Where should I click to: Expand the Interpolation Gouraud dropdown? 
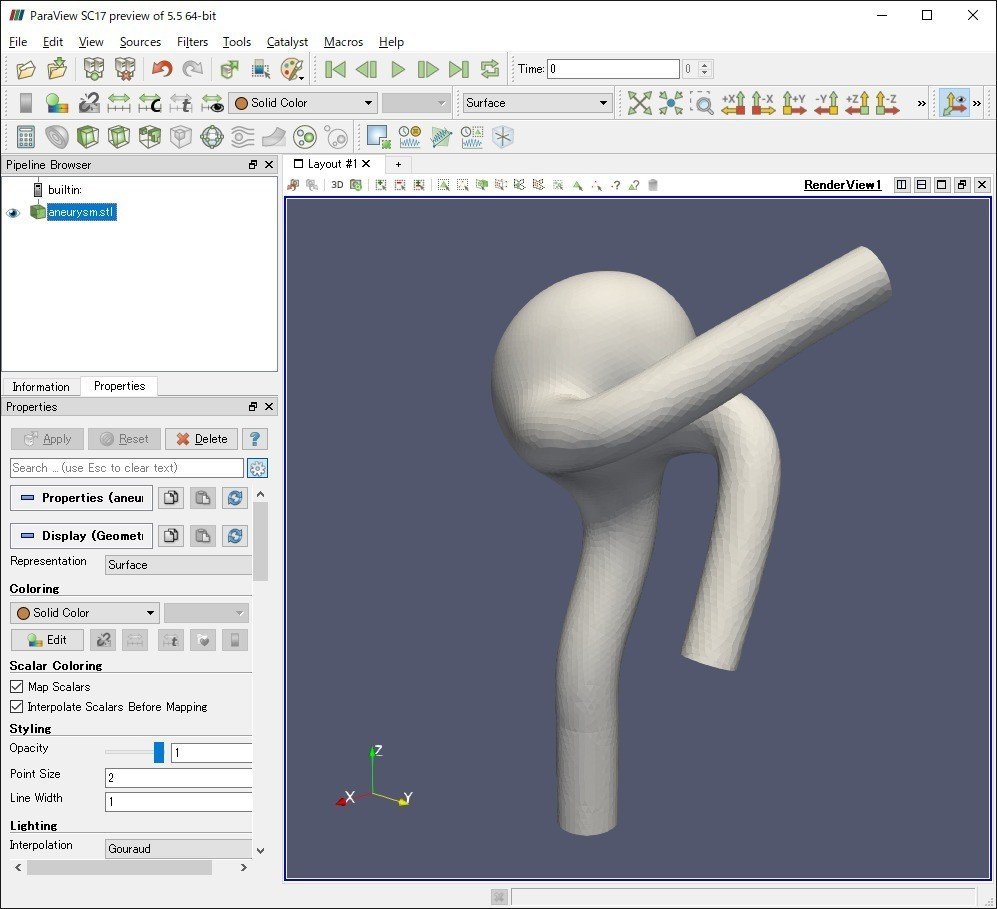click(x=180, y=849)
